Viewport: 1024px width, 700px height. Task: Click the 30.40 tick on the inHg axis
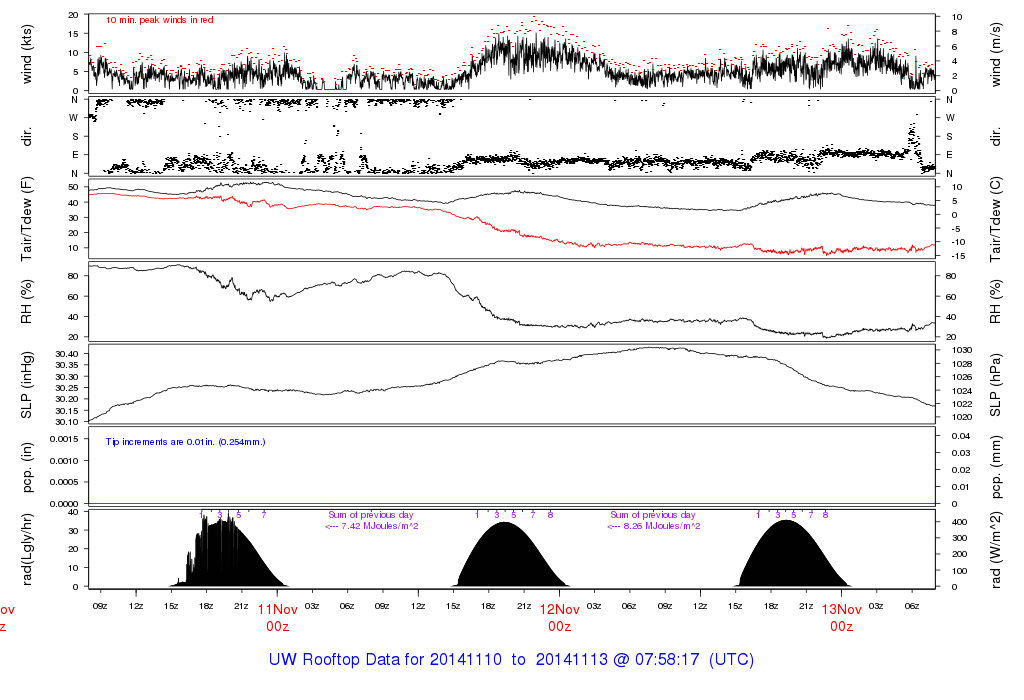pos(66,354)
